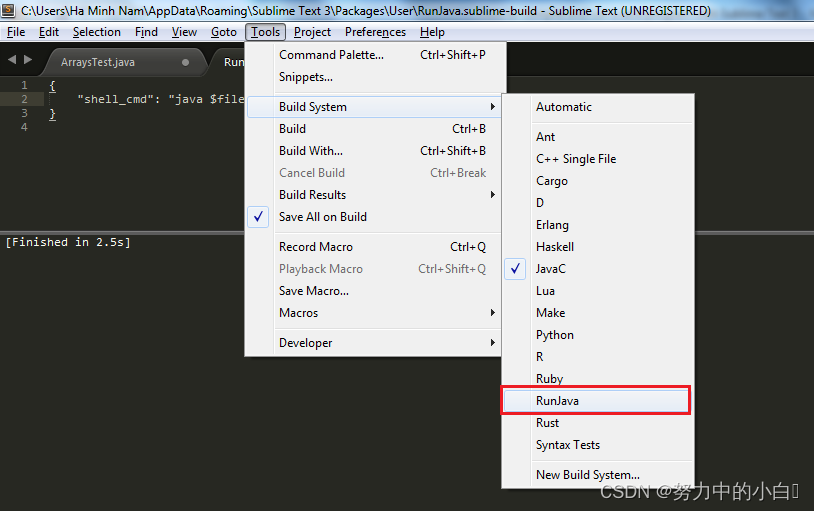Open Snippets menu entry
The width and height of the screenshot is (814, 511).
click(x=374, y=77)
